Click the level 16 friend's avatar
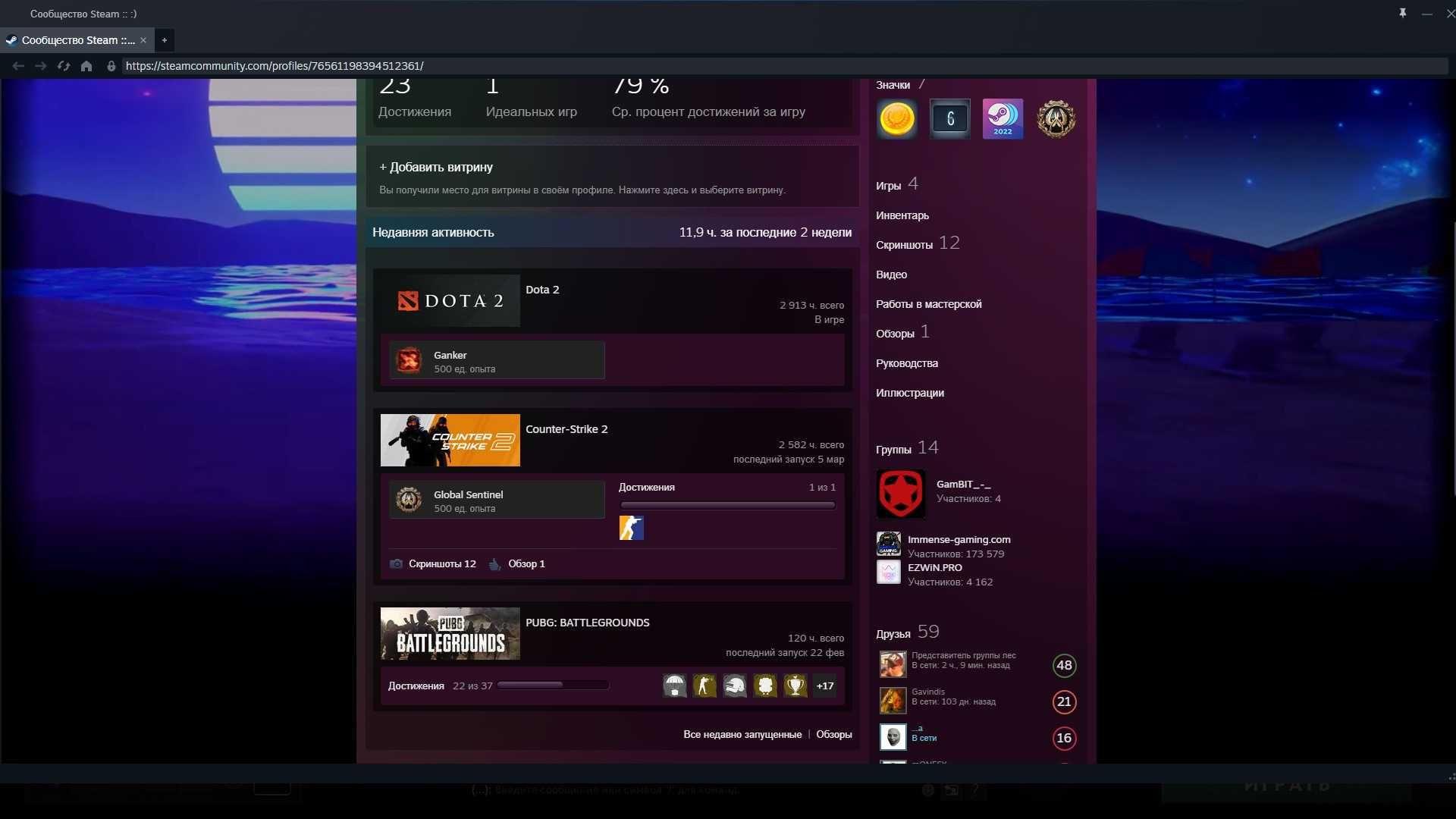This screenshot has width=1456, height=819. pyautogui.click(x=893, y=737)
